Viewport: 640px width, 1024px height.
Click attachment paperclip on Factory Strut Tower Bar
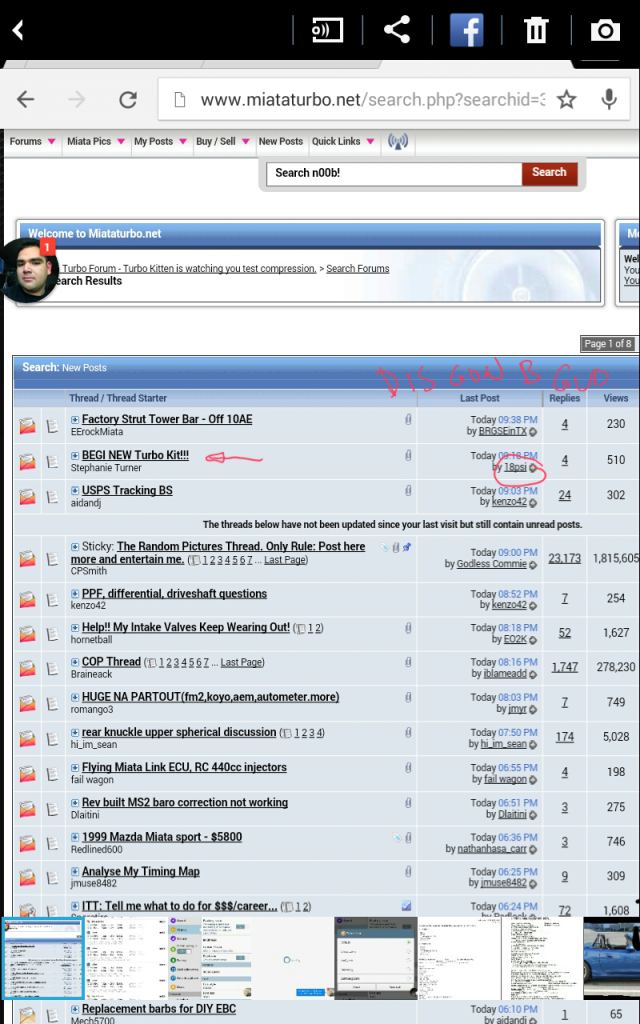(408, 419)
